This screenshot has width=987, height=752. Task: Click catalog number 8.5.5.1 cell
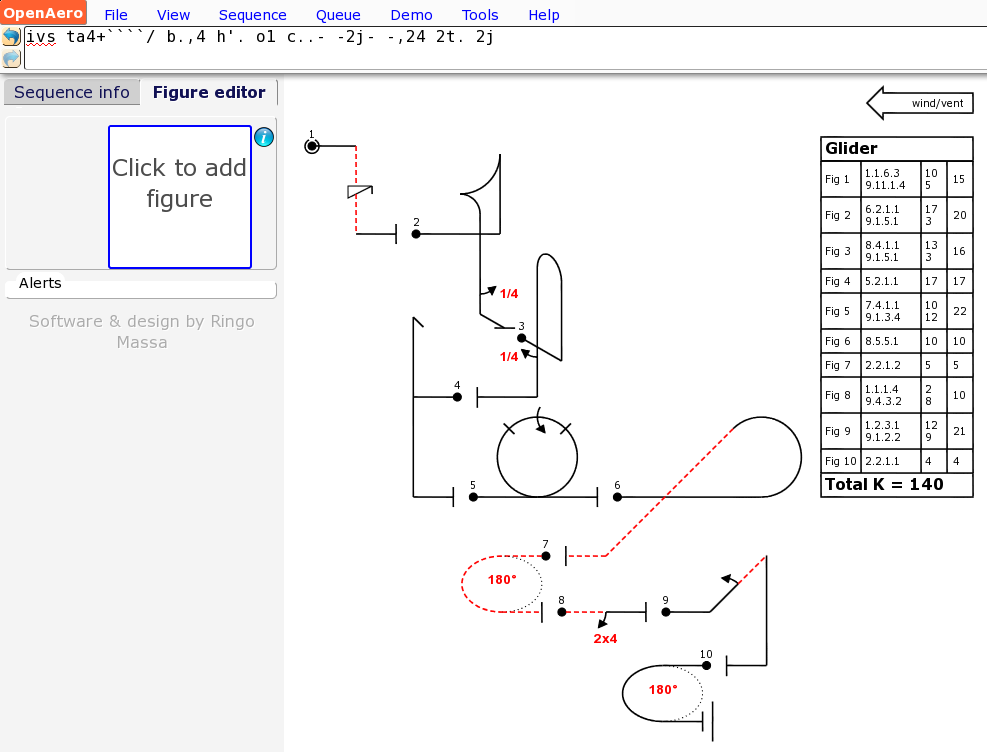pyautogui.click(x=890, y=341)
